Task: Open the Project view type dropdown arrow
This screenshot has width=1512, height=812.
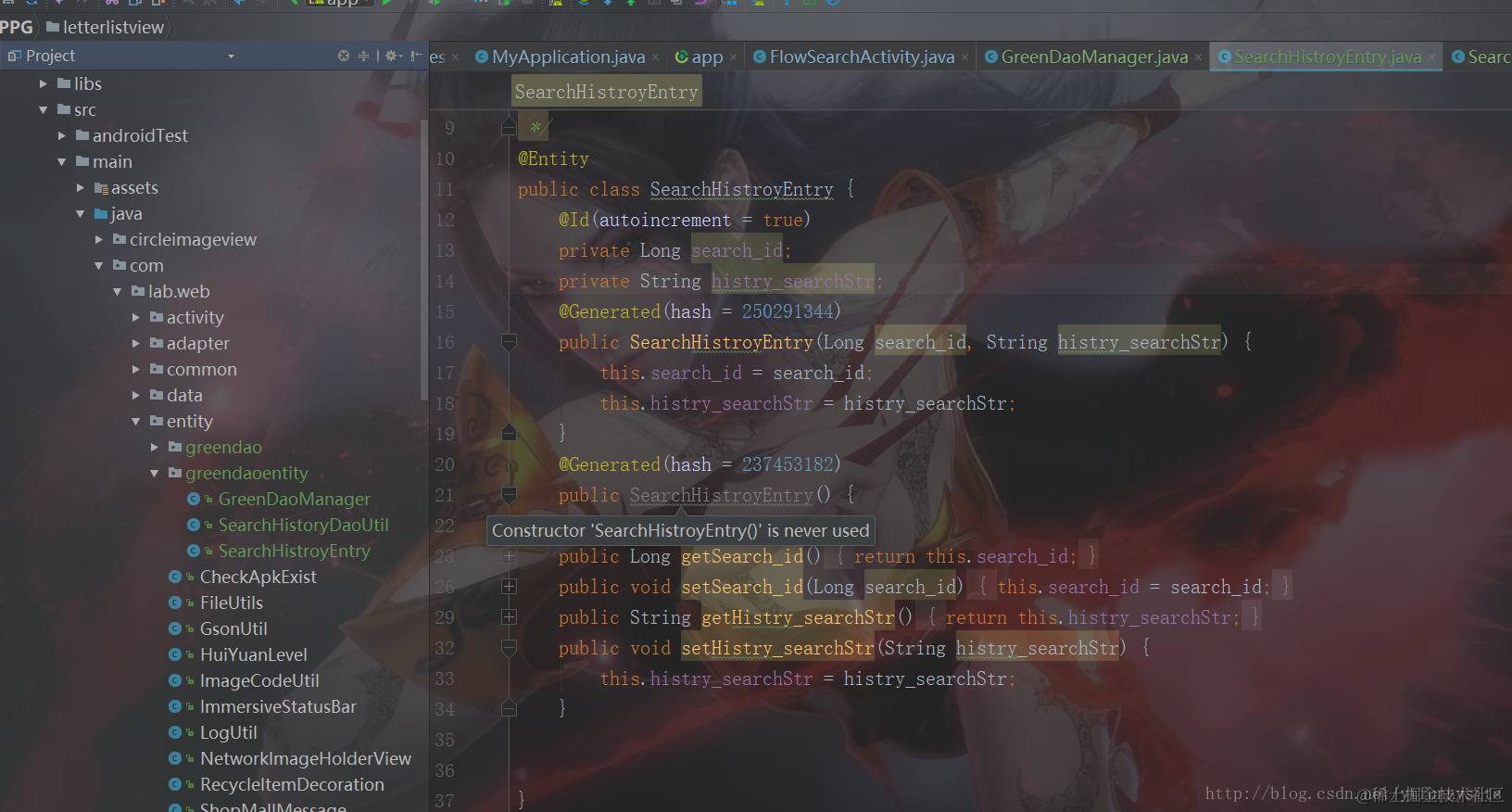Action: pyautogui.click(x=231, y=57)
